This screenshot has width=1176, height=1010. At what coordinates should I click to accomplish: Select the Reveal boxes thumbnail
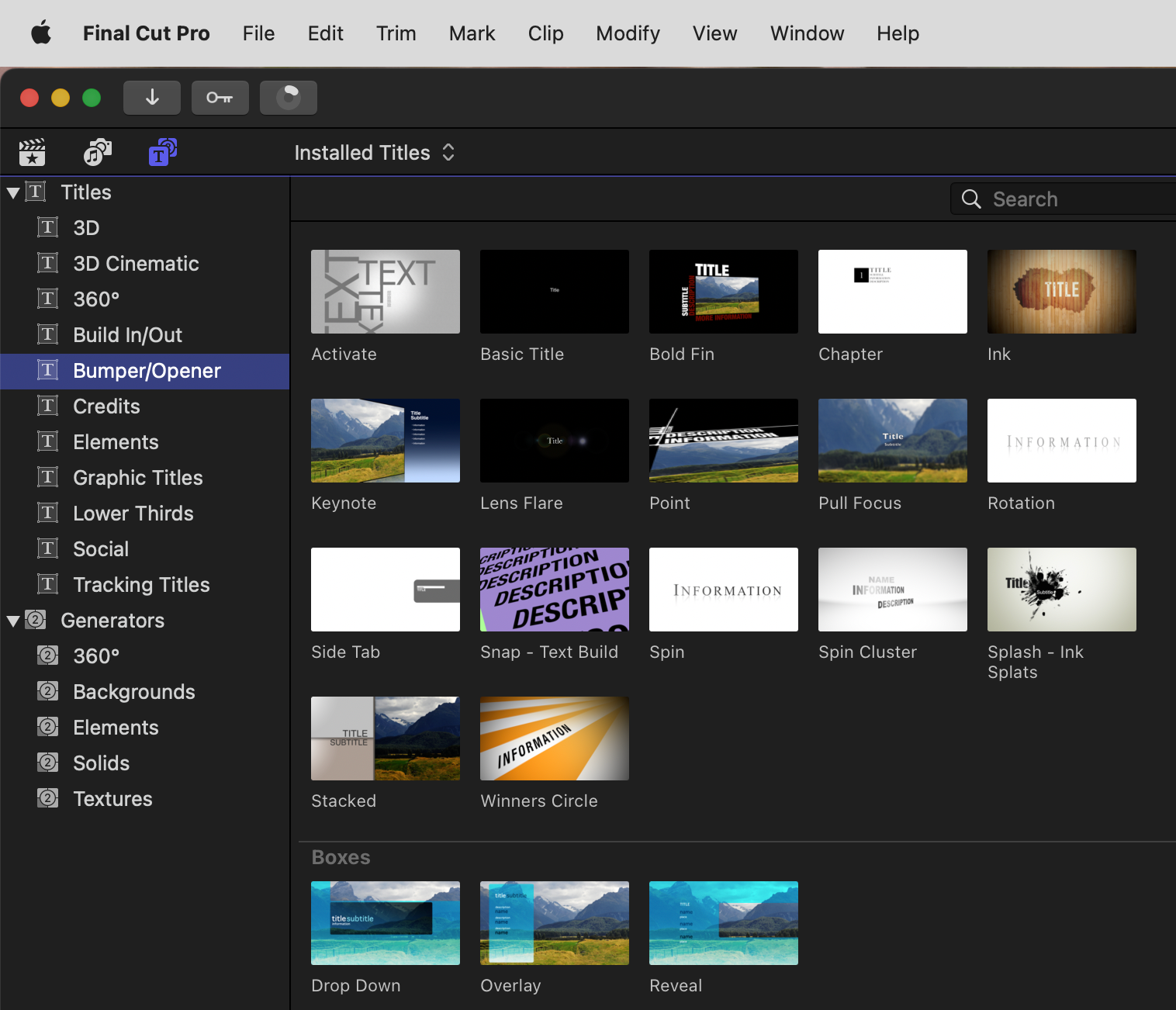(x=724, y=923)
